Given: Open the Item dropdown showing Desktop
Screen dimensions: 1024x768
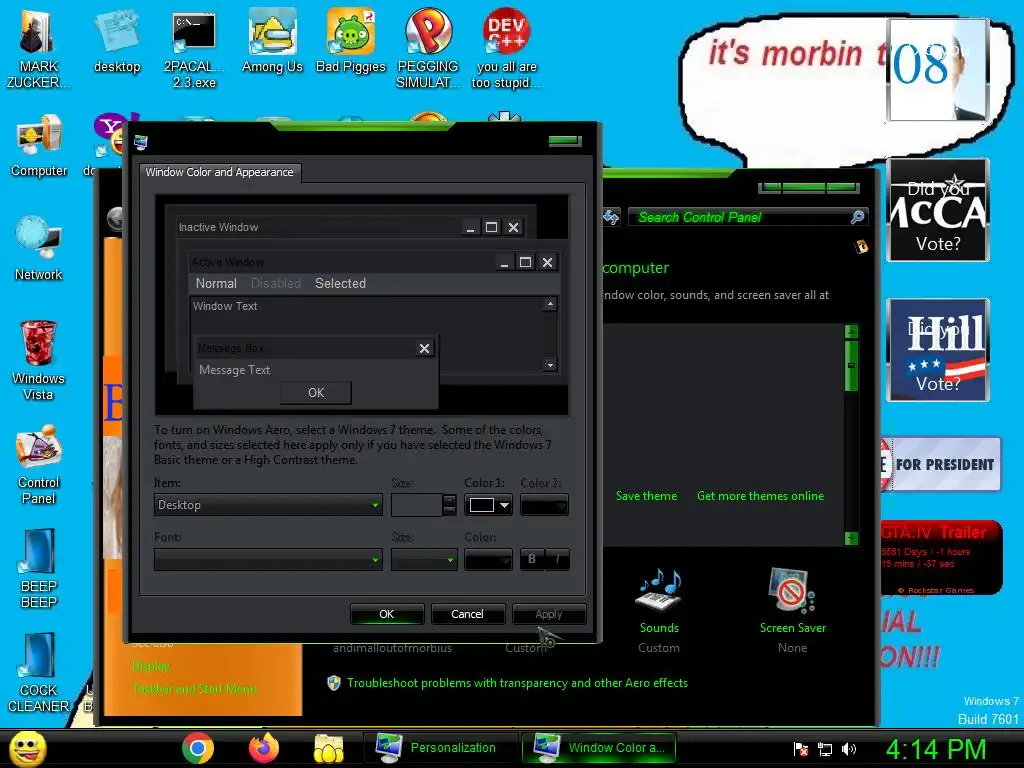Looking at the screenshot, I should (268, 505).
